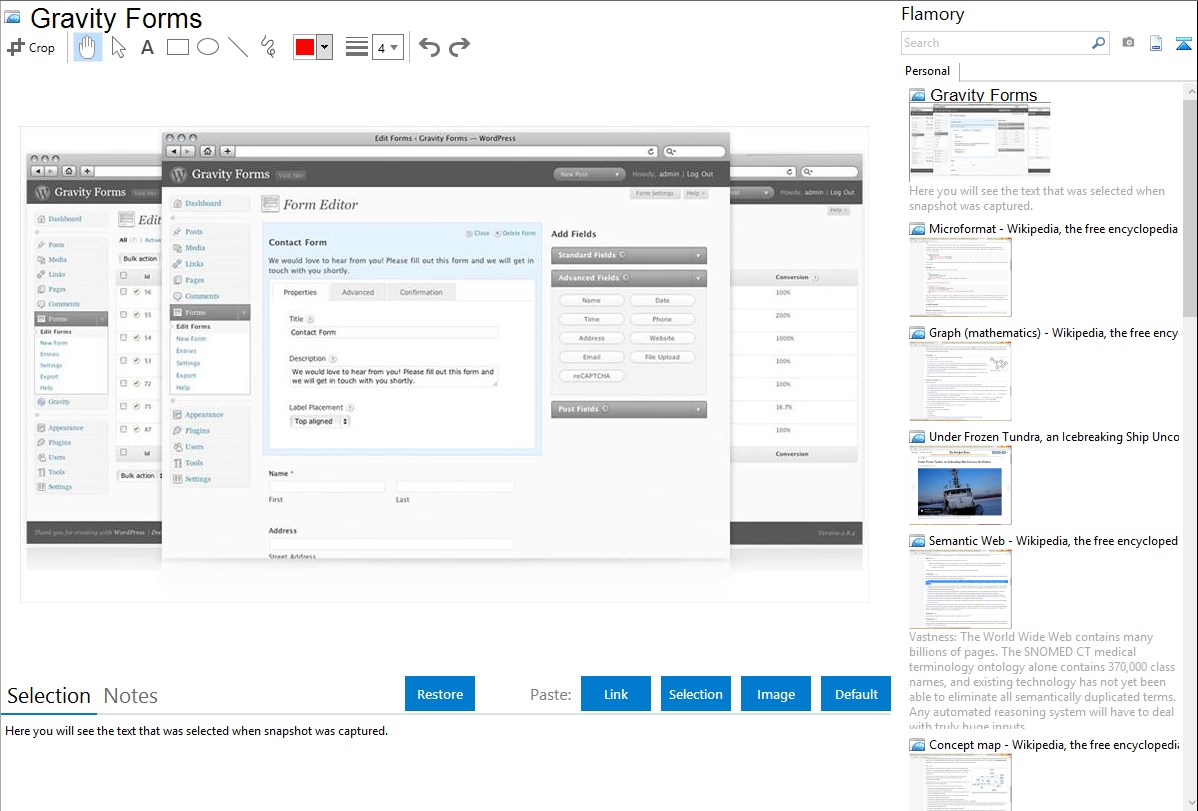The height and width of the screenshot is (811, 1198).
Task: Expand Standard Fields in the Form Editor snapshot
Action: tap(629, 255)
